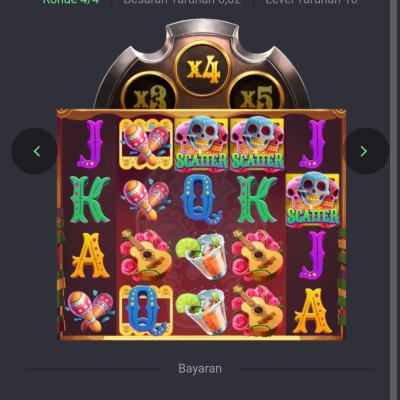Click the unframed blue Q in middle reel
This screenshot has width=400, height=400.
point(201,199)
